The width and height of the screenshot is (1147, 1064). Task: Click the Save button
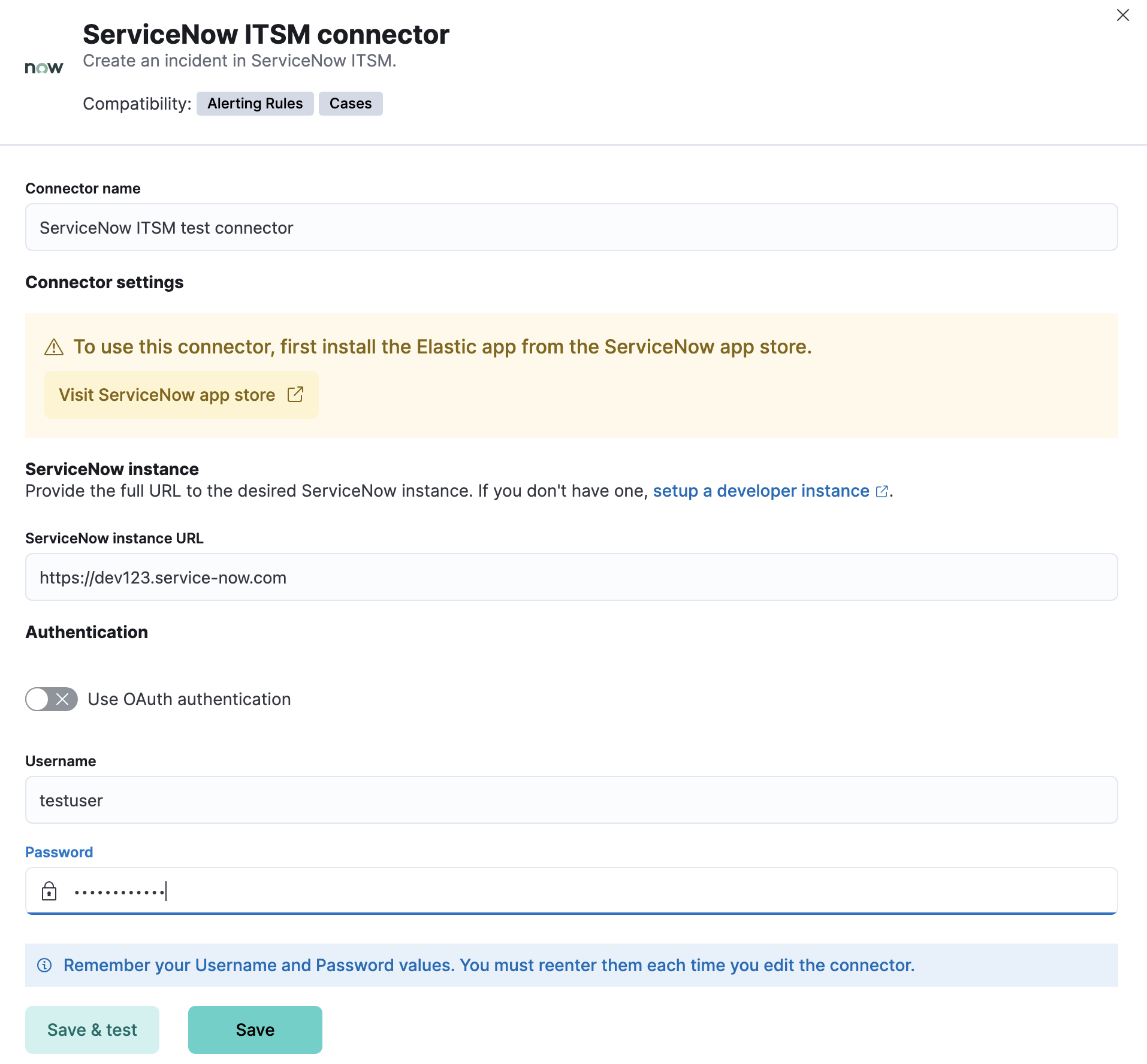click(255, 1029)
